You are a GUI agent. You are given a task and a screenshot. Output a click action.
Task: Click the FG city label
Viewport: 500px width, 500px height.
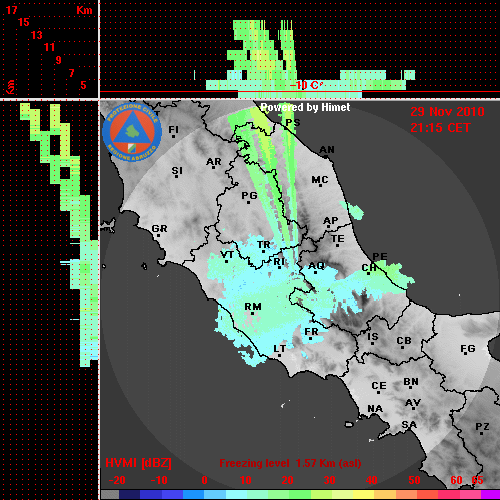pos(468,349)
